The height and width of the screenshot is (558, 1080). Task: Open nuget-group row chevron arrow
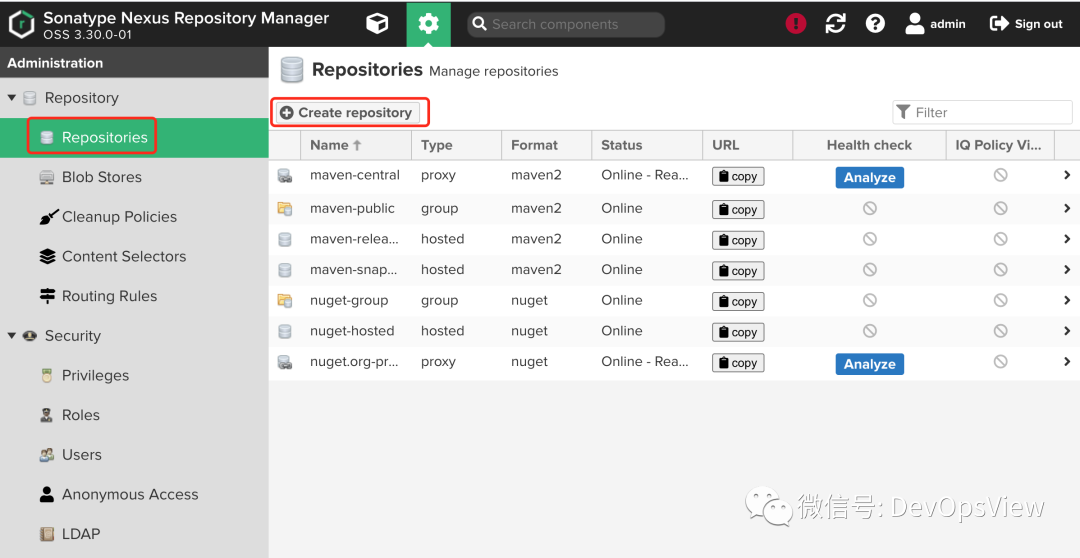pyautogui.click(x=1067, y=300)
